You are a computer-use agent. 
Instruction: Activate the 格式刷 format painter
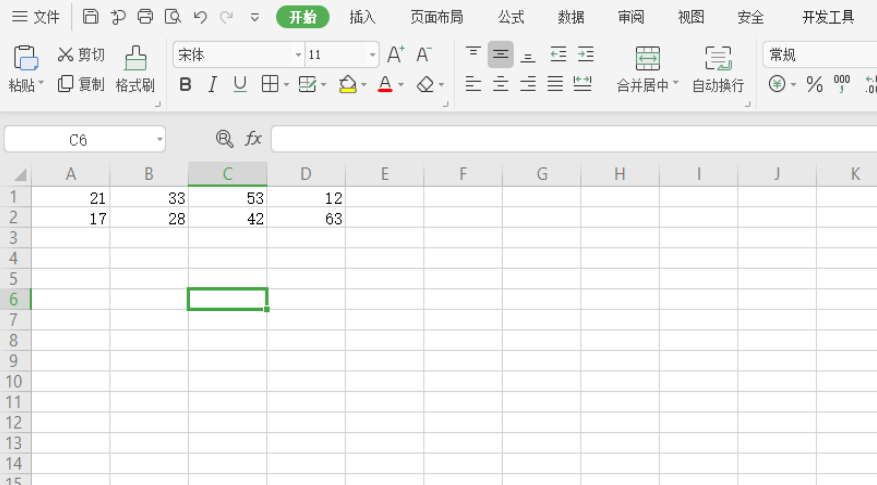[135, 69]
